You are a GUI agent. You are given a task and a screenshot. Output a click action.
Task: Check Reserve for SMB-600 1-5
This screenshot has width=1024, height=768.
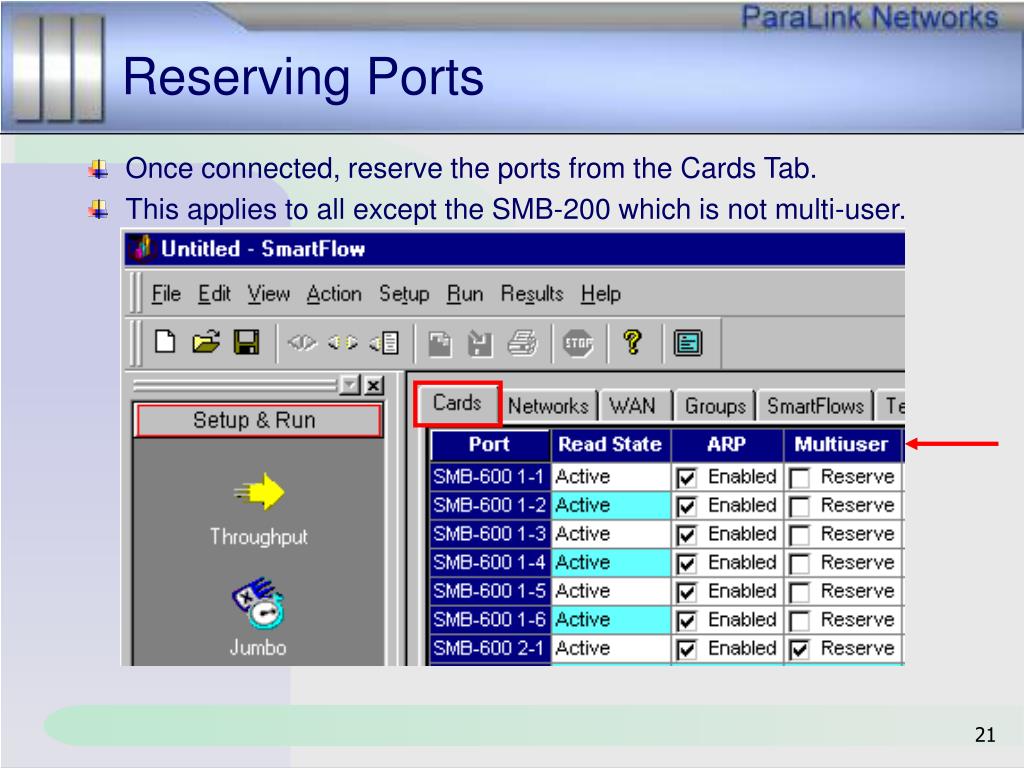799,592
